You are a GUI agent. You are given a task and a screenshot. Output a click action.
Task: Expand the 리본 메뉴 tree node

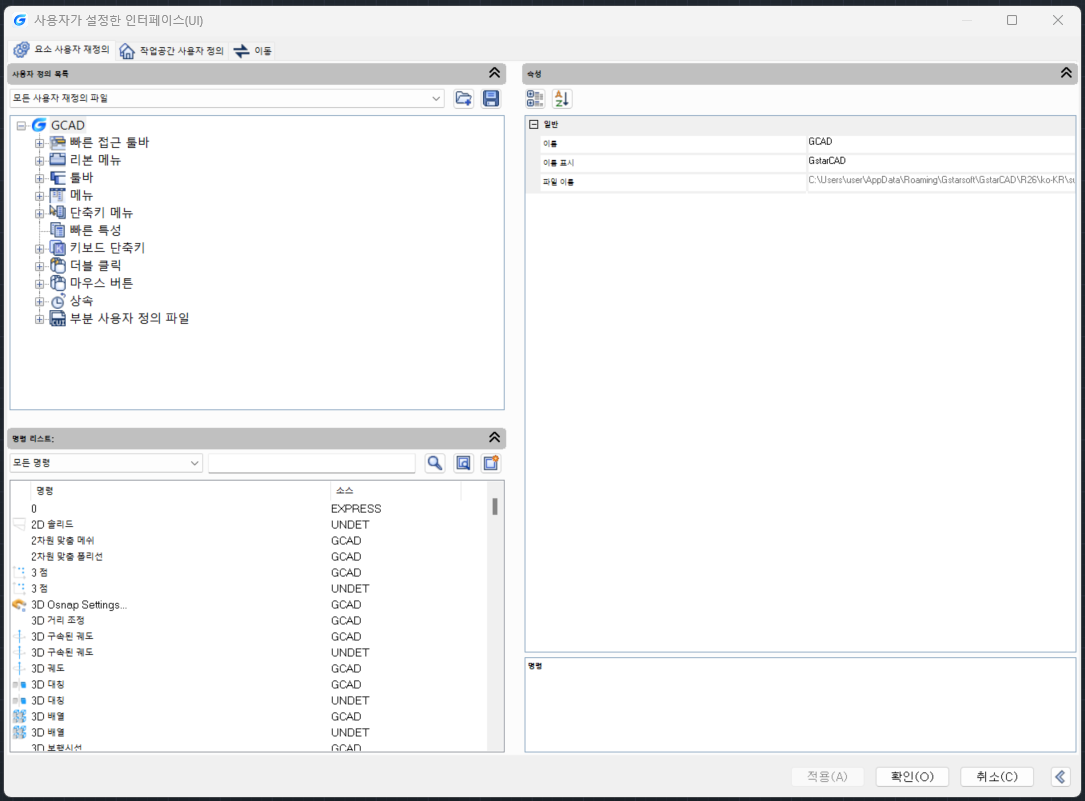pyautogui.click(x=40, y=160)
